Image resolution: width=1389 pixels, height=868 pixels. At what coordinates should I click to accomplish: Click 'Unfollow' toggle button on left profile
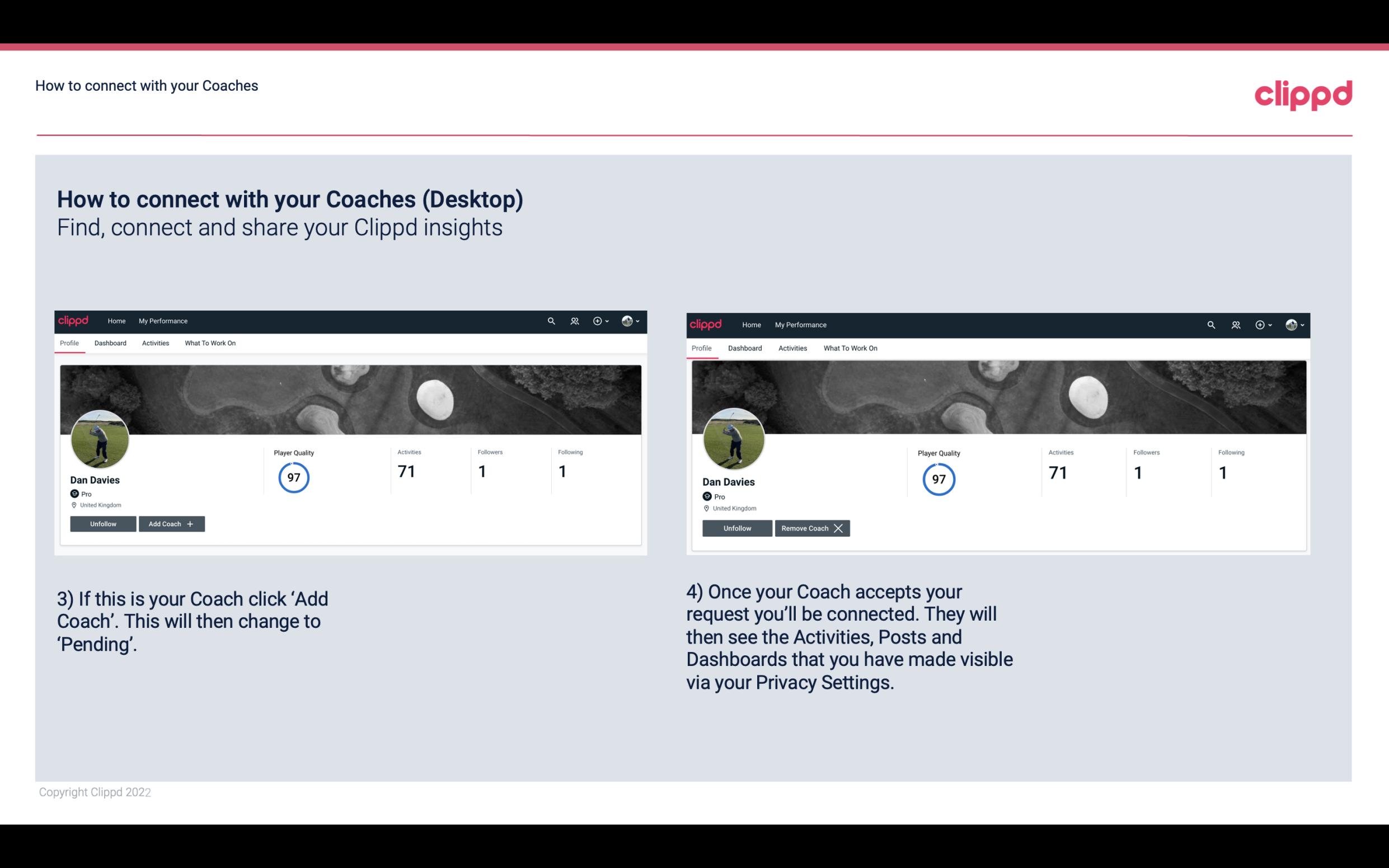[103, 523]
